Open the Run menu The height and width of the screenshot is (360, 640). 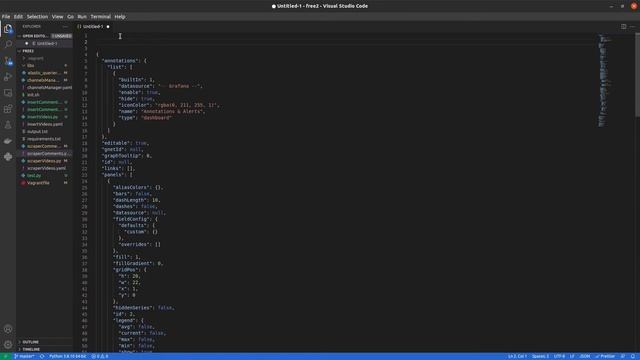82,17
